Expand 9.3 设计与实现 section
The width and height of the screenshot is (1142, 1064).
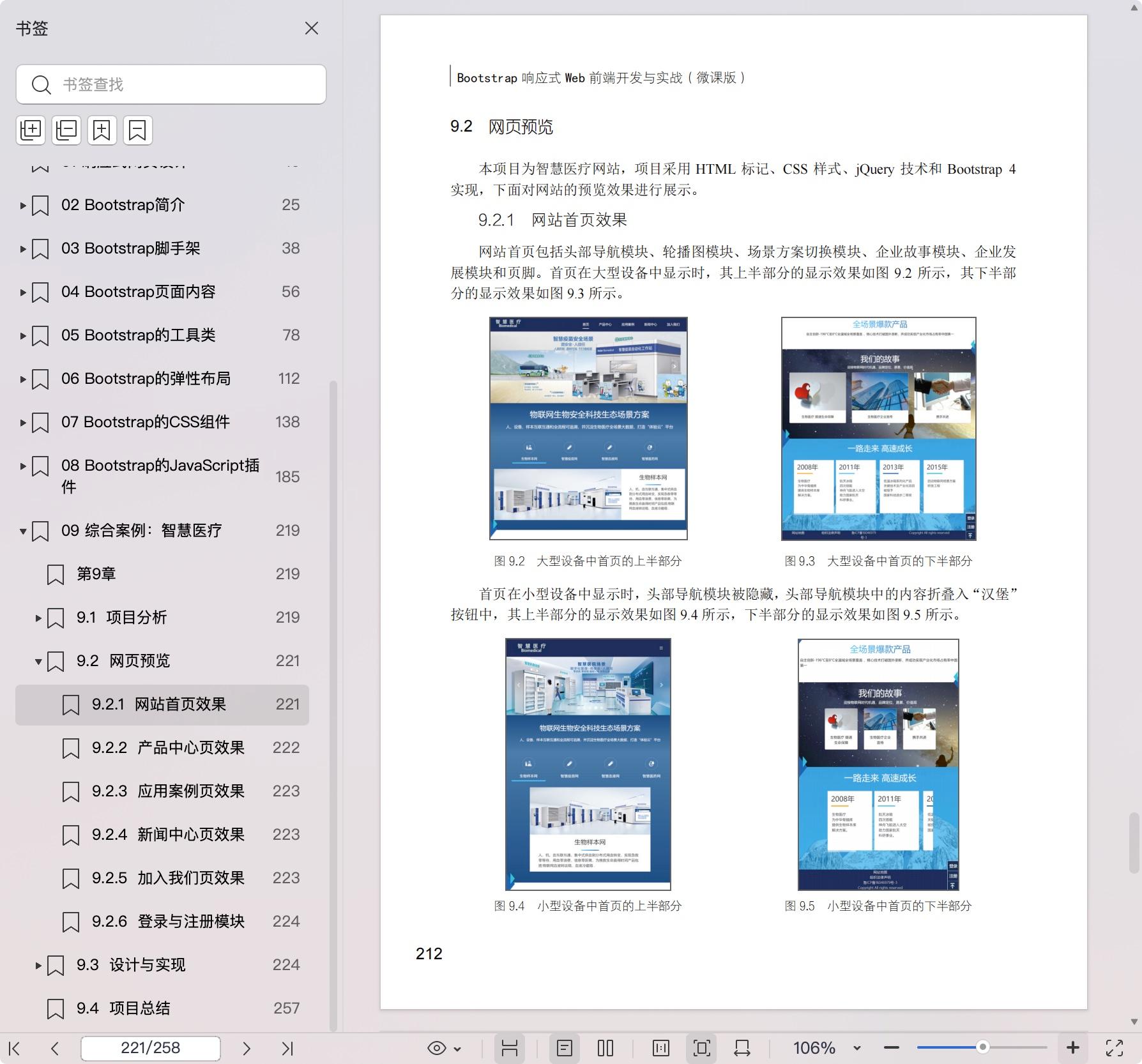click(x=38, y=966)
